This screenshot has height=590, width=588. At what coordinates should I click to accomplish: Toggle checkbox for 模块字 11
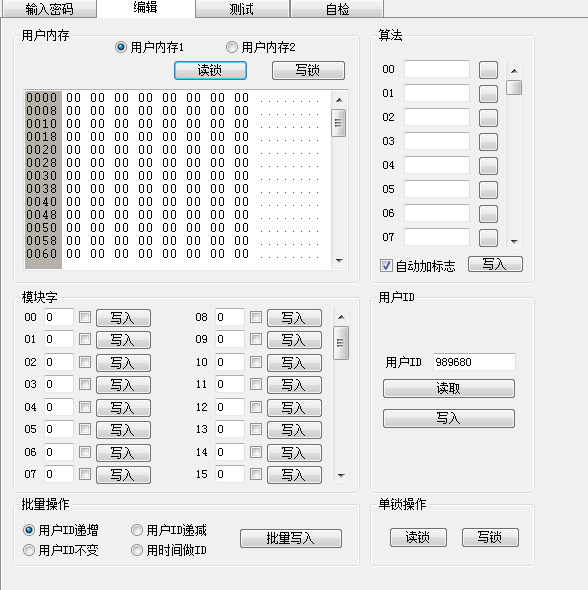click(256, 384)
